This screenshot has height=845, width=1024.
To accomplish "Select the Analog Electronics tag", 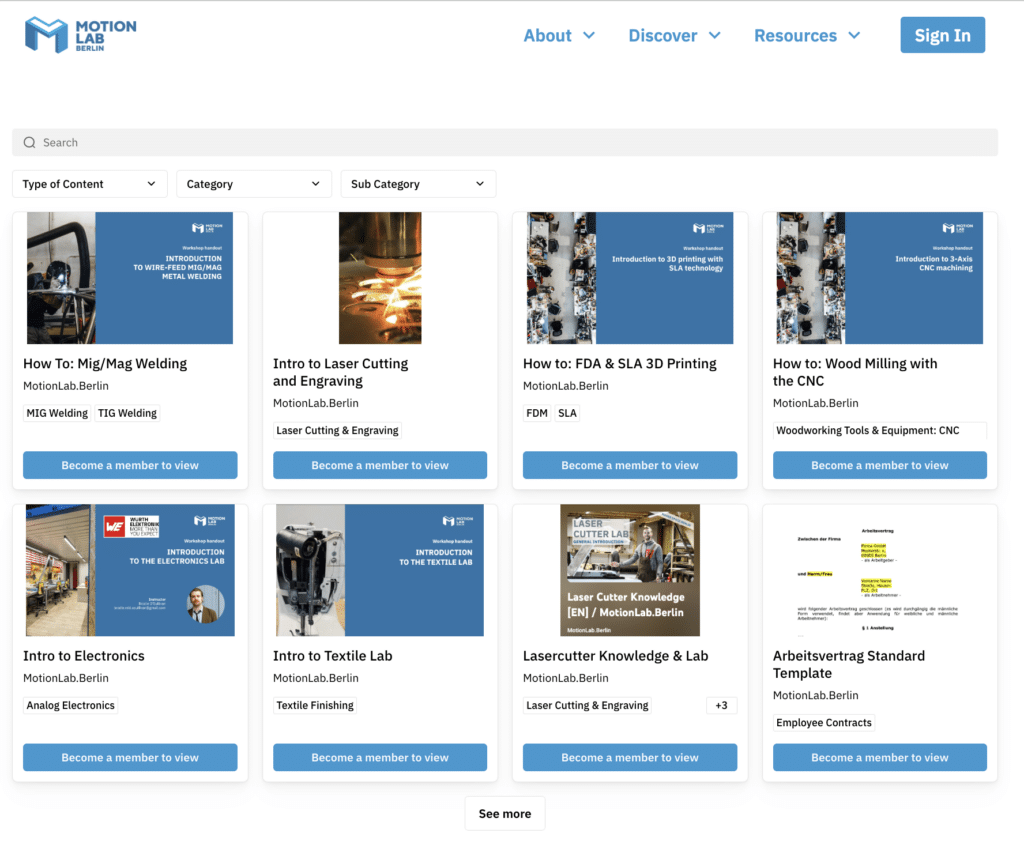I will (70, 705).
